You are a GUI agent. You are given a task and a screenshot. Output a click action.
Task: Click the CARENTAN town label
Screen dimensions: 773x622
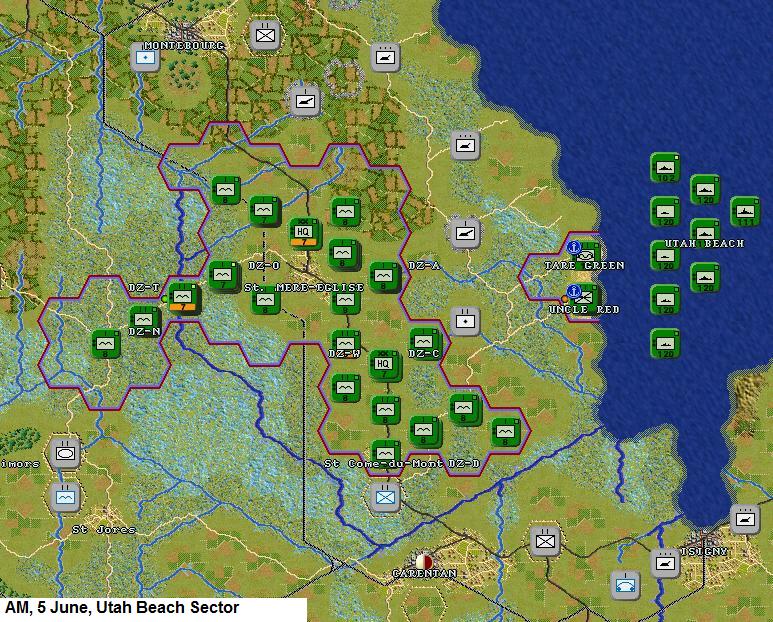click(x=424, y=574)
